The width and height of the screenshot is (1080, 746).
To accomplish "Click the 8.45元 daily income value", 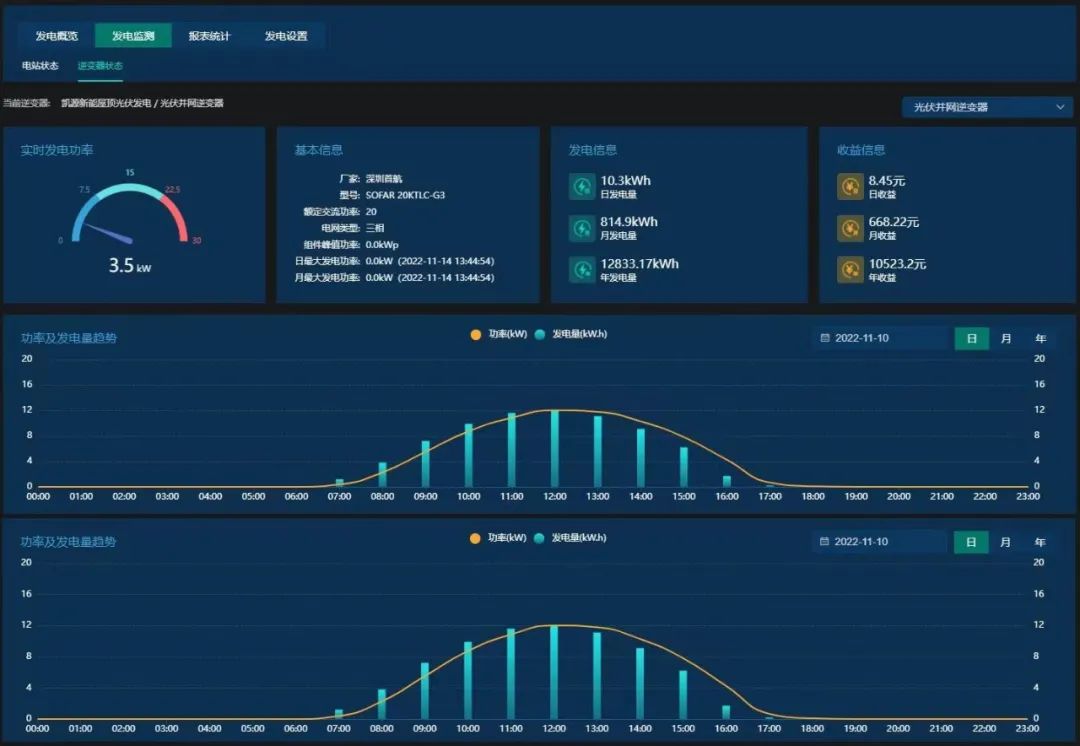I will pos(886,180).
